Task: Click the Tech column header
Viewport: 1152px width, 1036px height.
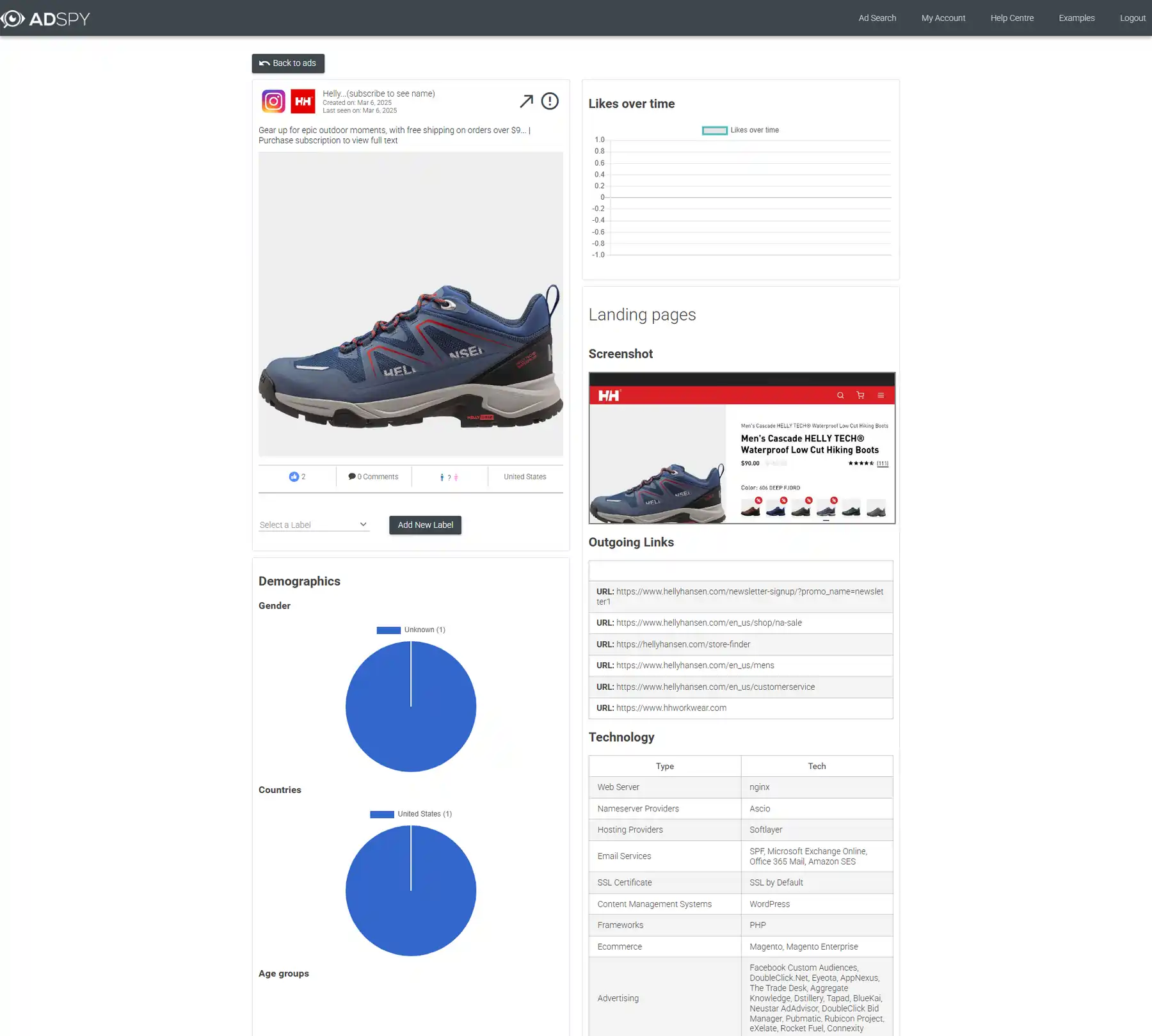Action: point(817,767)
